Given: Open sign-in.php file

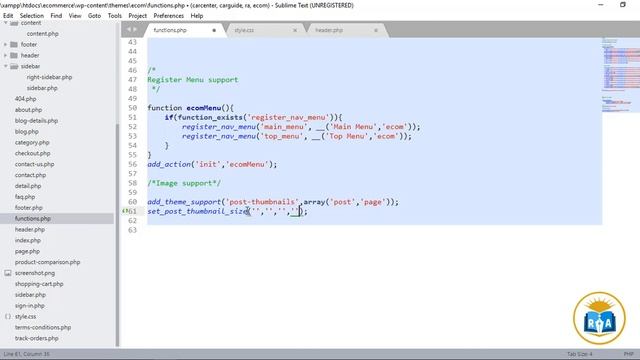Looking at the screenshot, I should coord(29,306).
